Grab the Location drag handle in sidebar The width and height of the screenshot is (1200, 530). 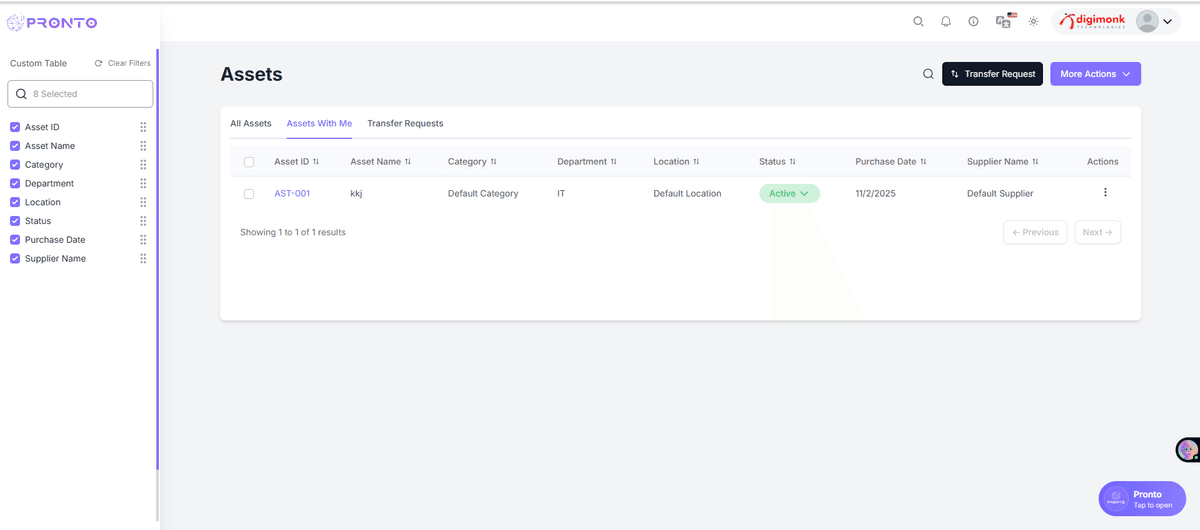[143, 202]
